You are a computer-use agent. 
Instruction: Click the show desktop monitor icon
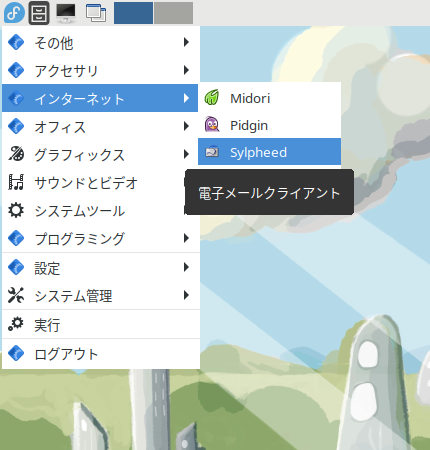66,13
